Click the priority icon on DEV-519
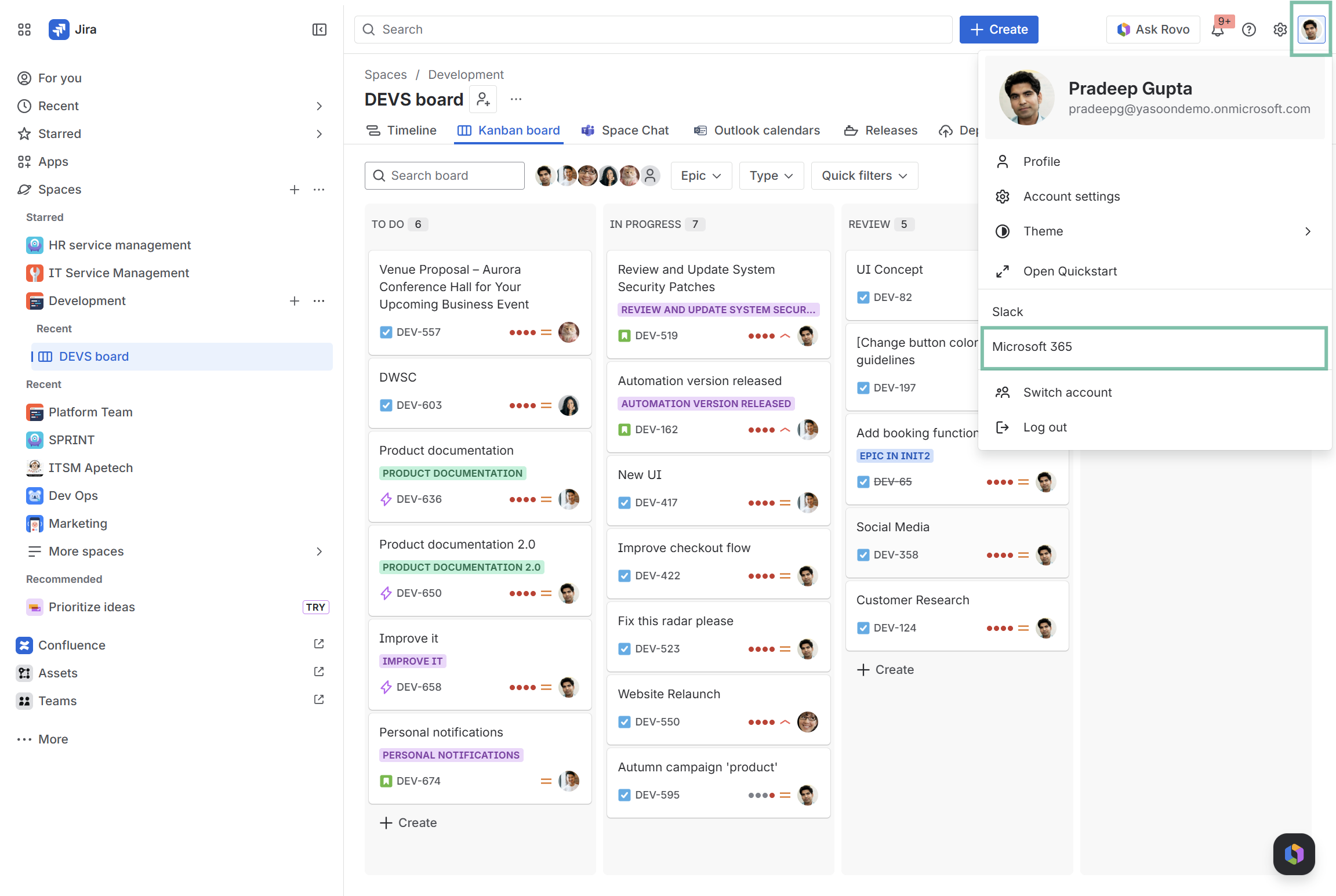 pyautogui.click(x=785, y=336)
